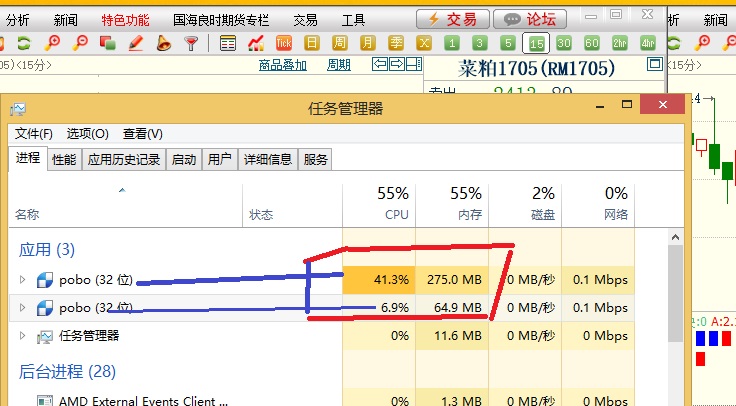The image size is (736, 406).
Task: Open the 特色功能 menu
Action: click(125, 19)
